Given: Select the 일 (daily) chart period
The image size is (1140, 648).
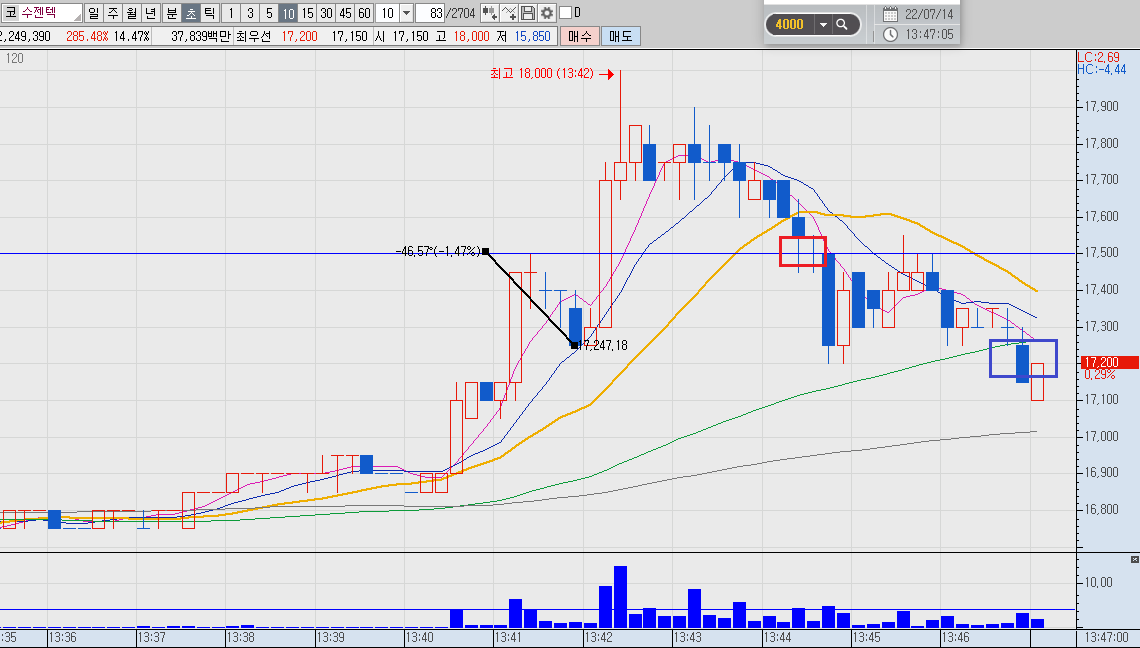Looking at the screenshot, I should click(x=94, y=13).
